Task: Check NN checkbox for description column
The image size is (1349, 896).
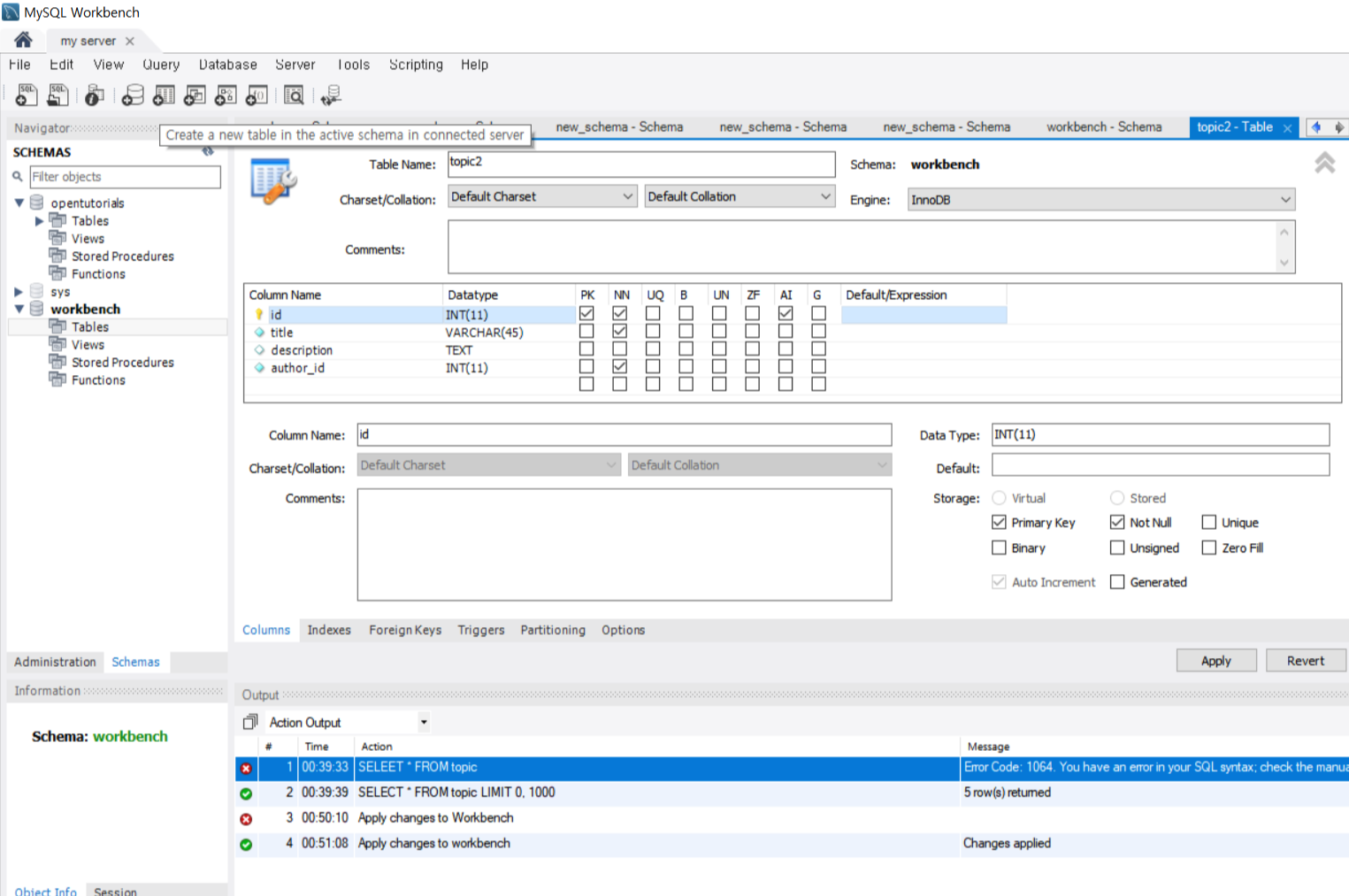Action: tap(619, 348)
